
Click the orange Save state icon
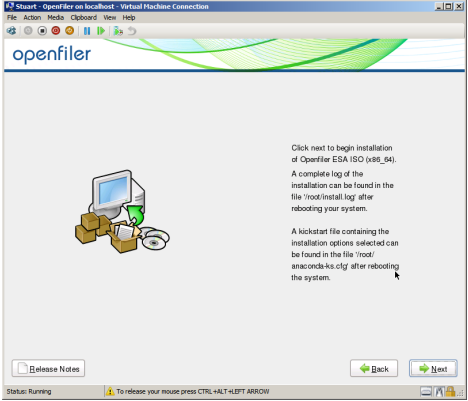(69, 31)
